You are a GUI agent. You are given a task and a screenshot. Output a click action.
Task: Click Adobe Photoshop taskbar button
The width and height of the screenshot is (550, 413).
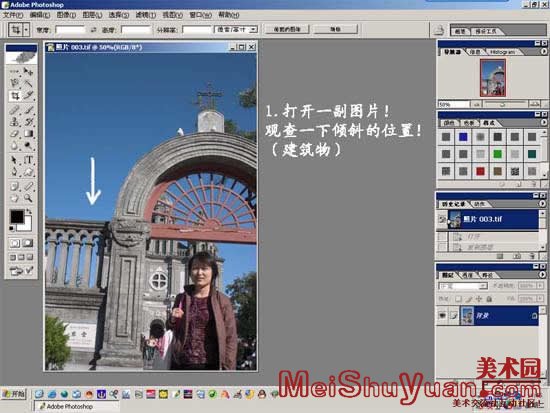(x=76, y=406)
